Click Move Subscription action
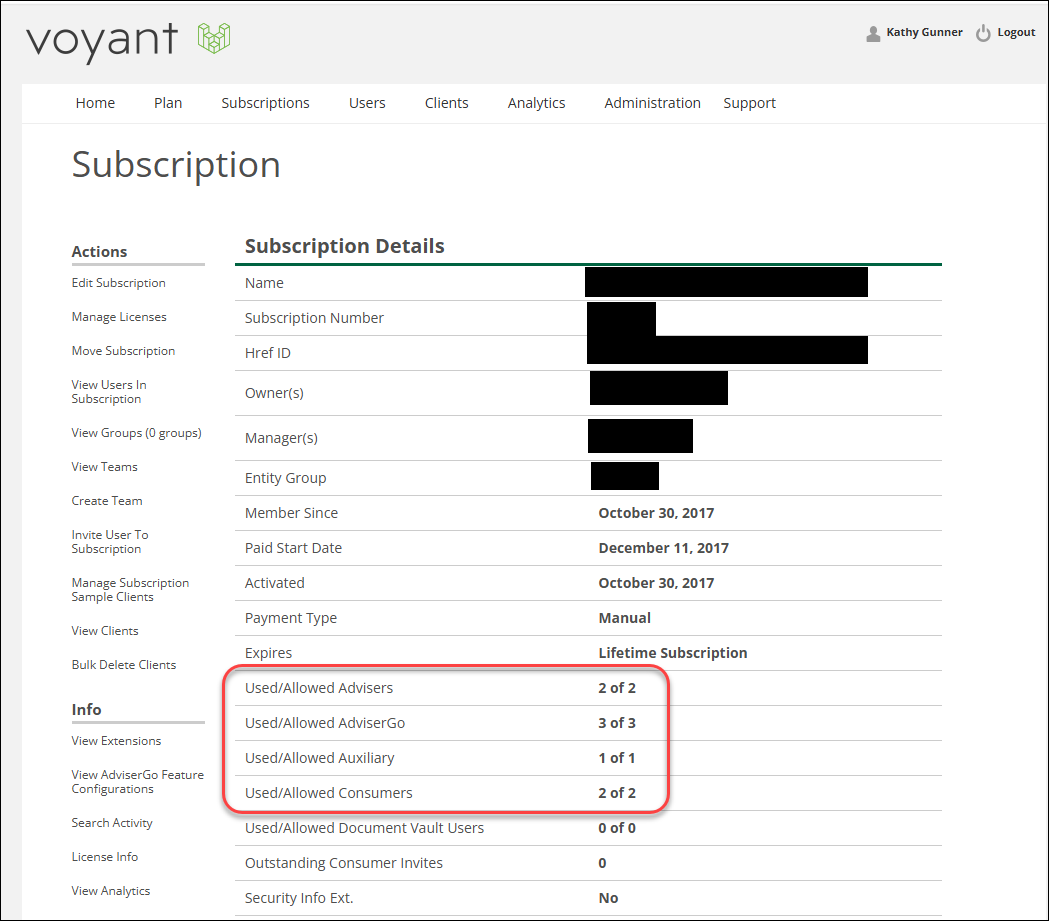 coord(123,351)
